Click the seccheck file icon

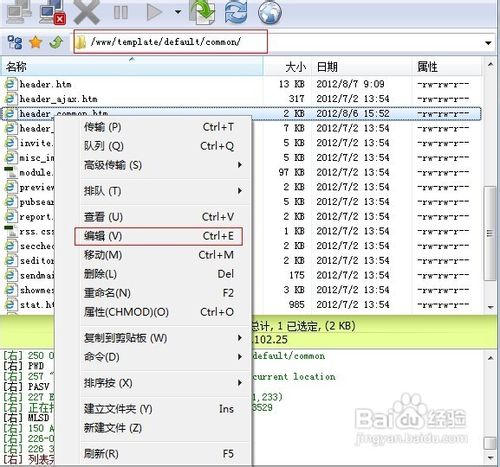click(x=10, y=246)
